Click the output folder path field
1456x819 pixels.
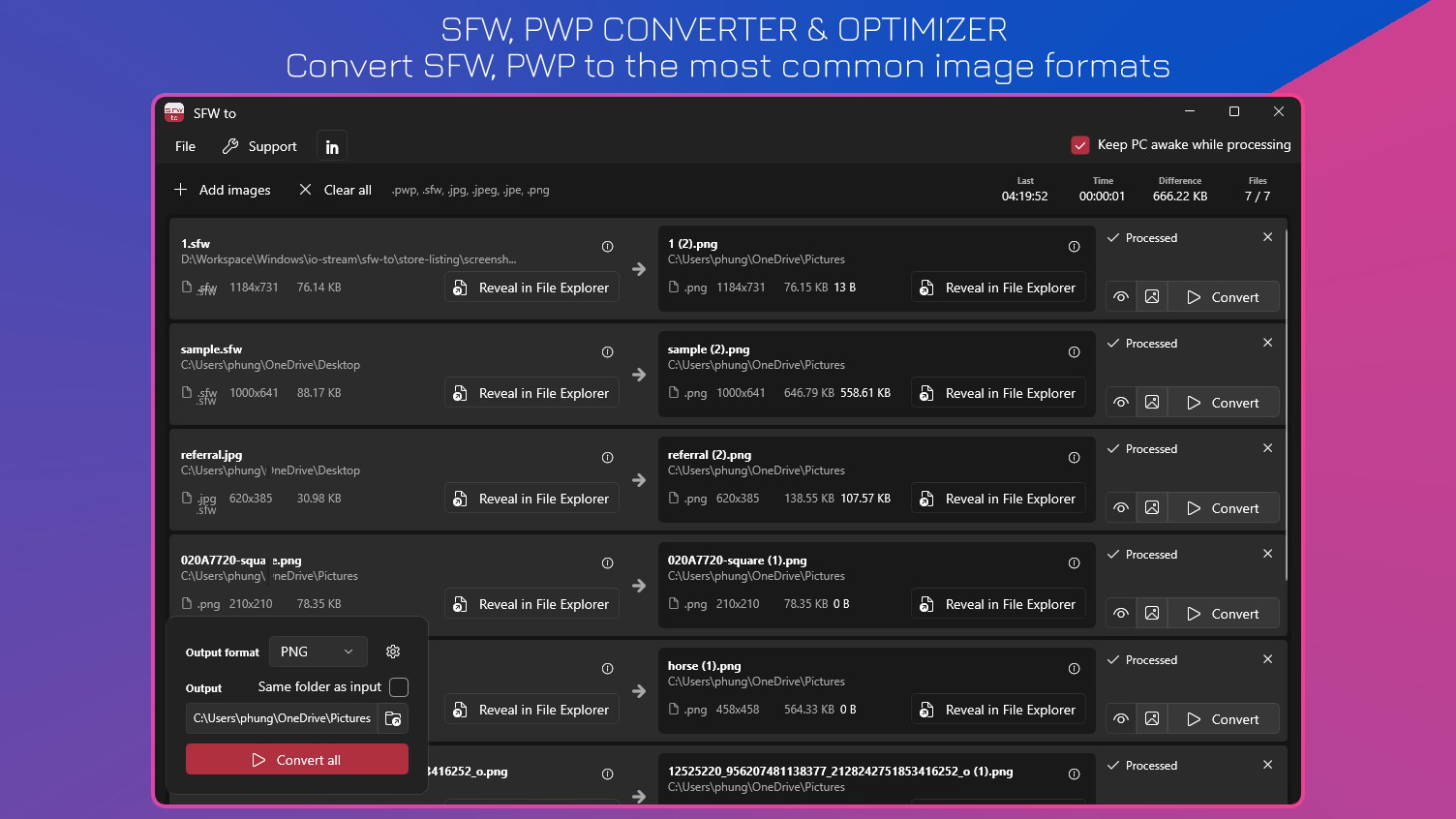281,718
